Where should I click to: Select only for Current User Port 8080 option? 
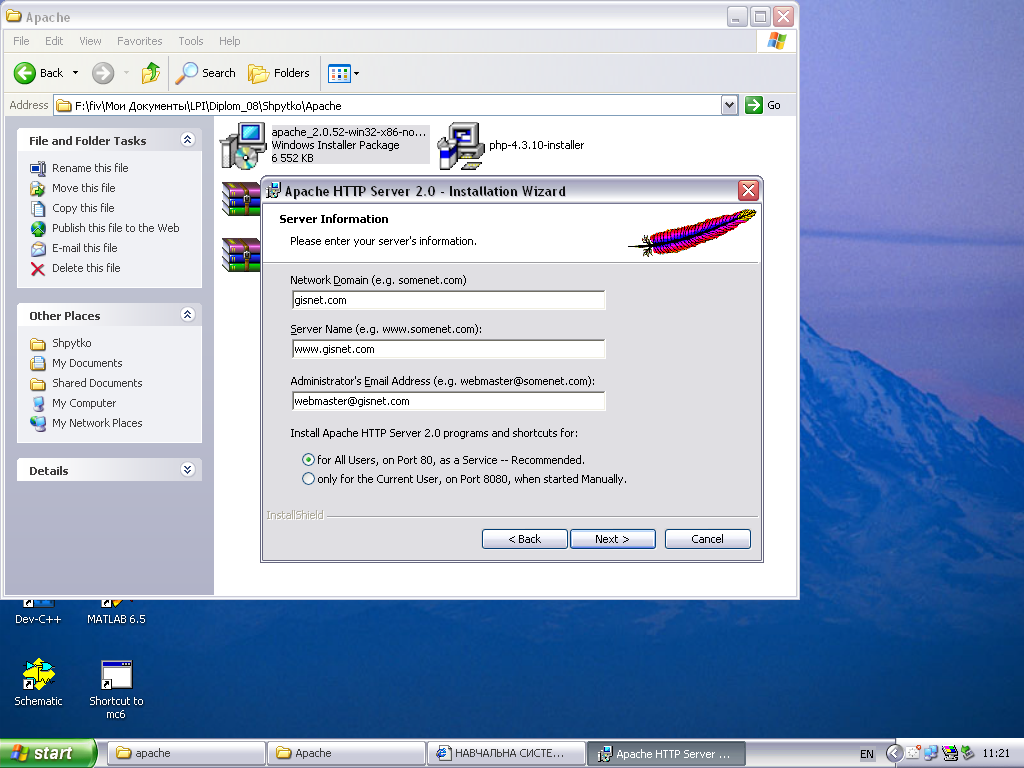coord(308,479)
